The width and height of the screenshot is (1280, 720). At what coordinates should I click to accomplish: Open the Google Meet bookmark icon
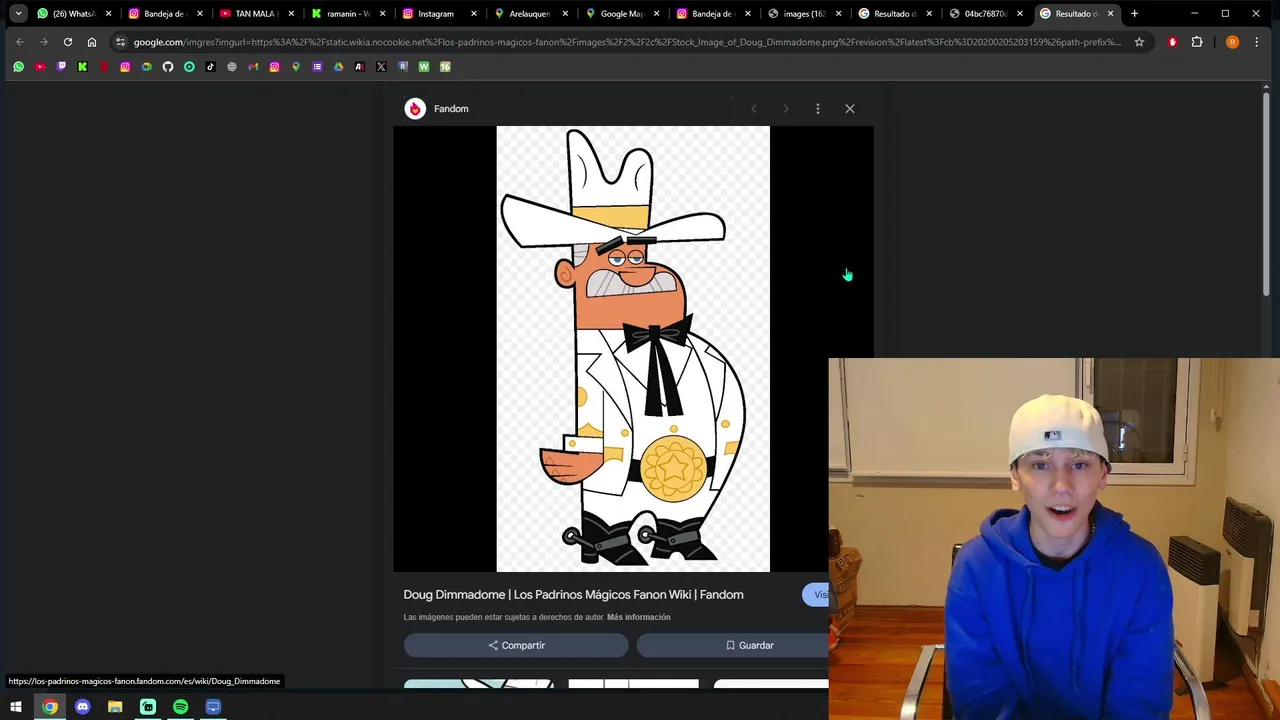click(146, 66)
